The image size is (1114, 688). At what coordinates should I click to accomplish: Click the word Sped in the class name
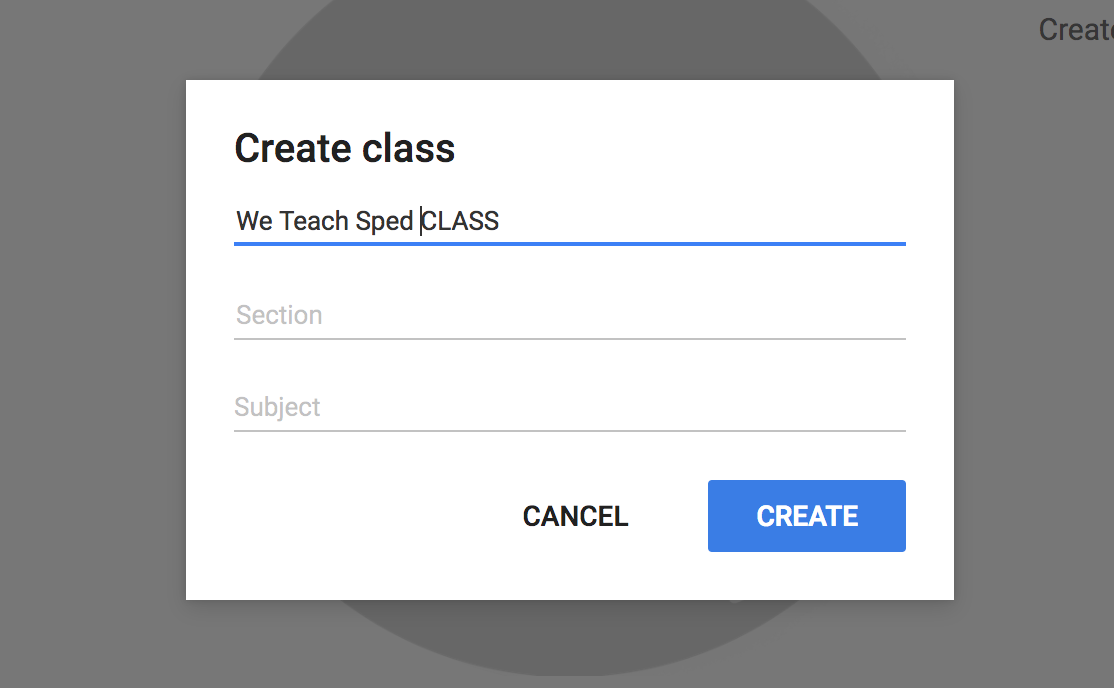point(384,221)
